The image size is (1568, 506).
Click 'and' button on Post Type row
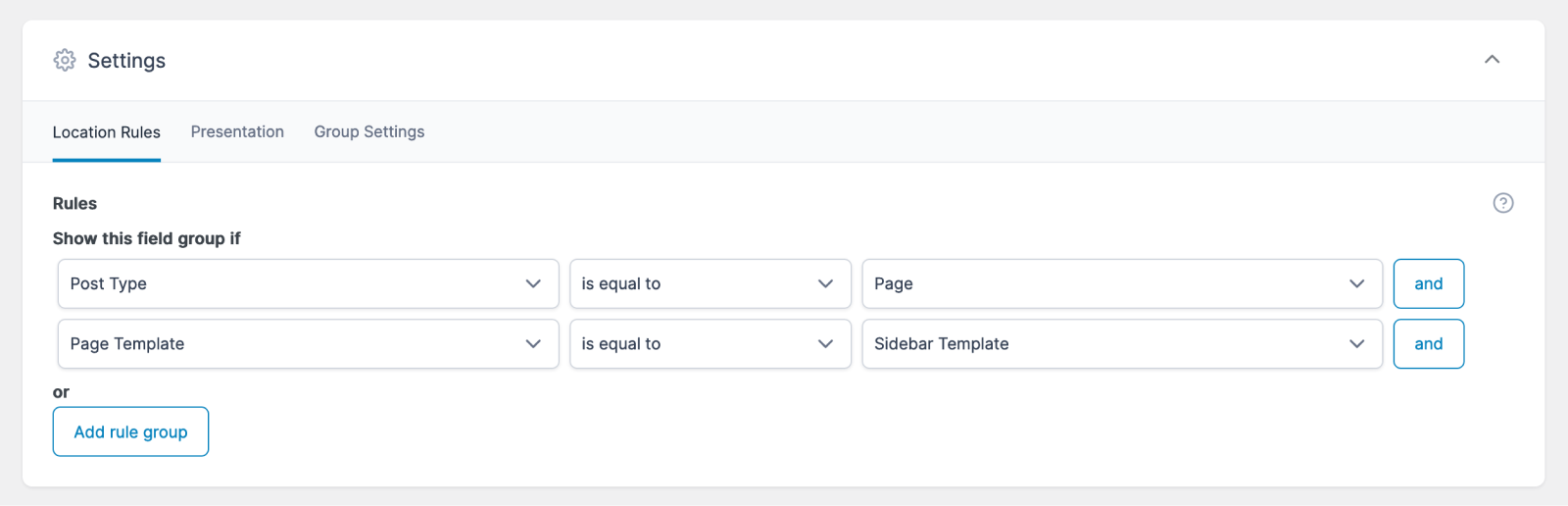click(1428, 283)
